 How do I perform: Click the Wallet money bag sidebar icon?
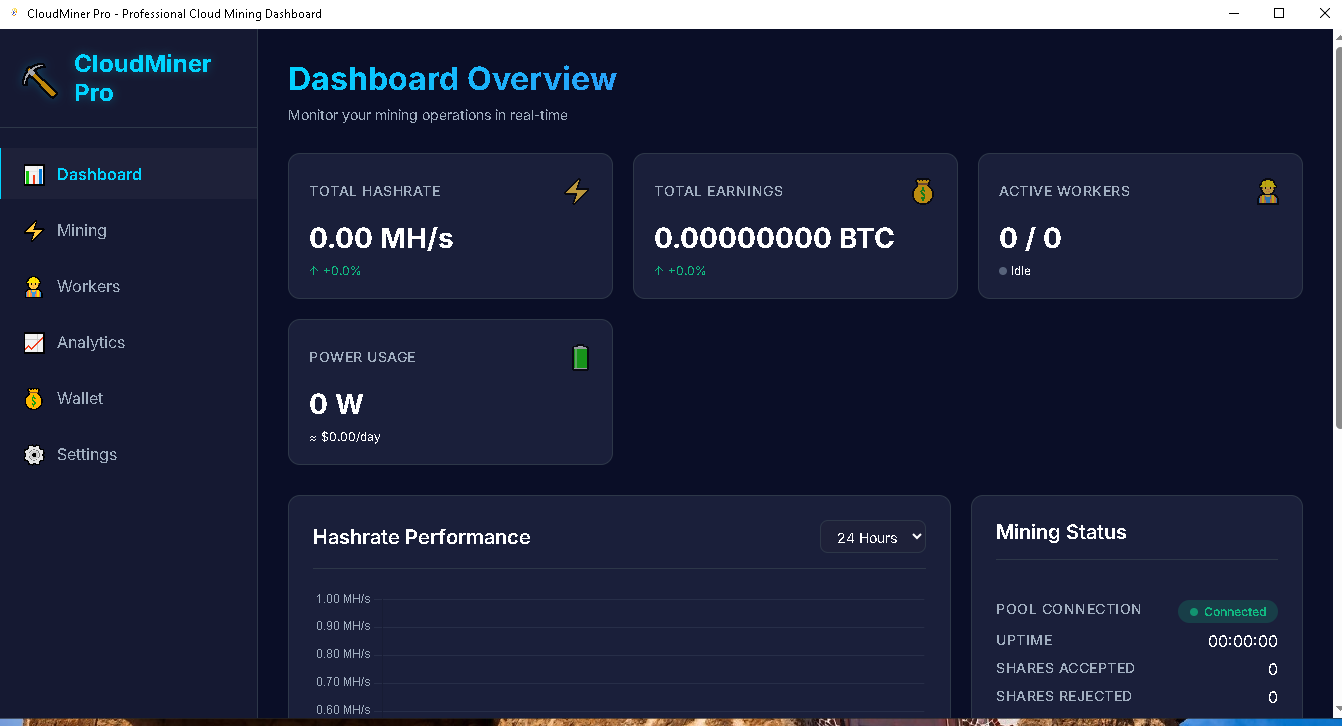pos(34,399)
